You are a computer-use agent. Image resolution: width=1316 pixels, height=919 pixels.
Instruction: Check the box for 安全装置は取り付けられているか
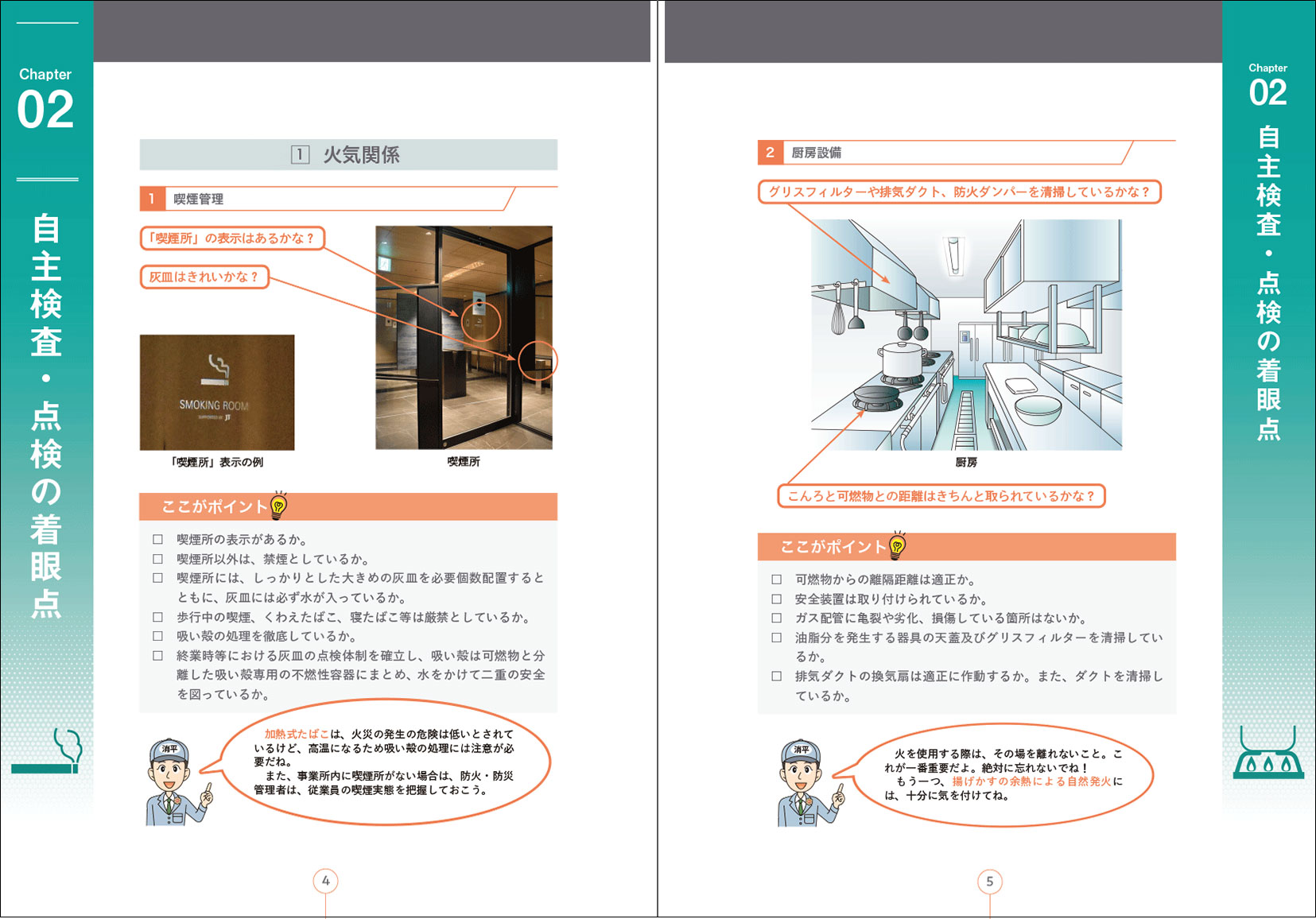click(x=776, y=599)
